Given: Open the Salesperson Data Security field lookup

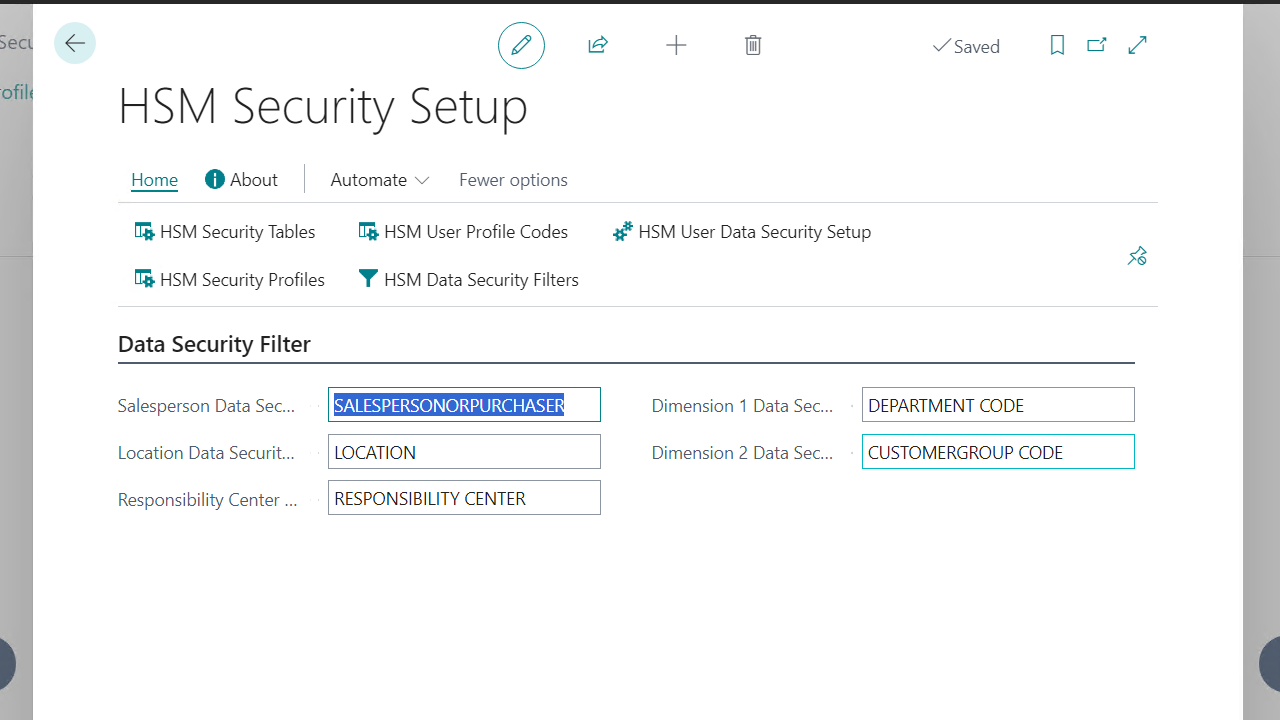Looking at the screenshot, I should pyautogui.click(x=464, y=404).
